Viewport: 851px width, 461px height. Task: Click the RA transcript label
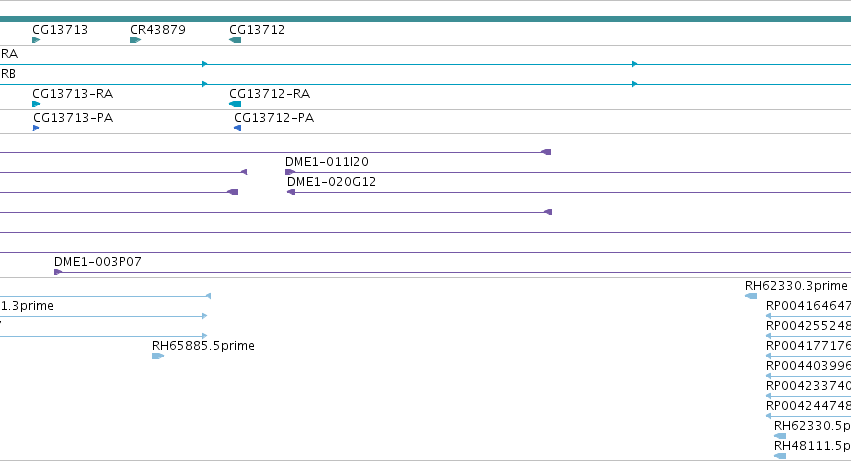pyautogui.click(x=9, y=54)
